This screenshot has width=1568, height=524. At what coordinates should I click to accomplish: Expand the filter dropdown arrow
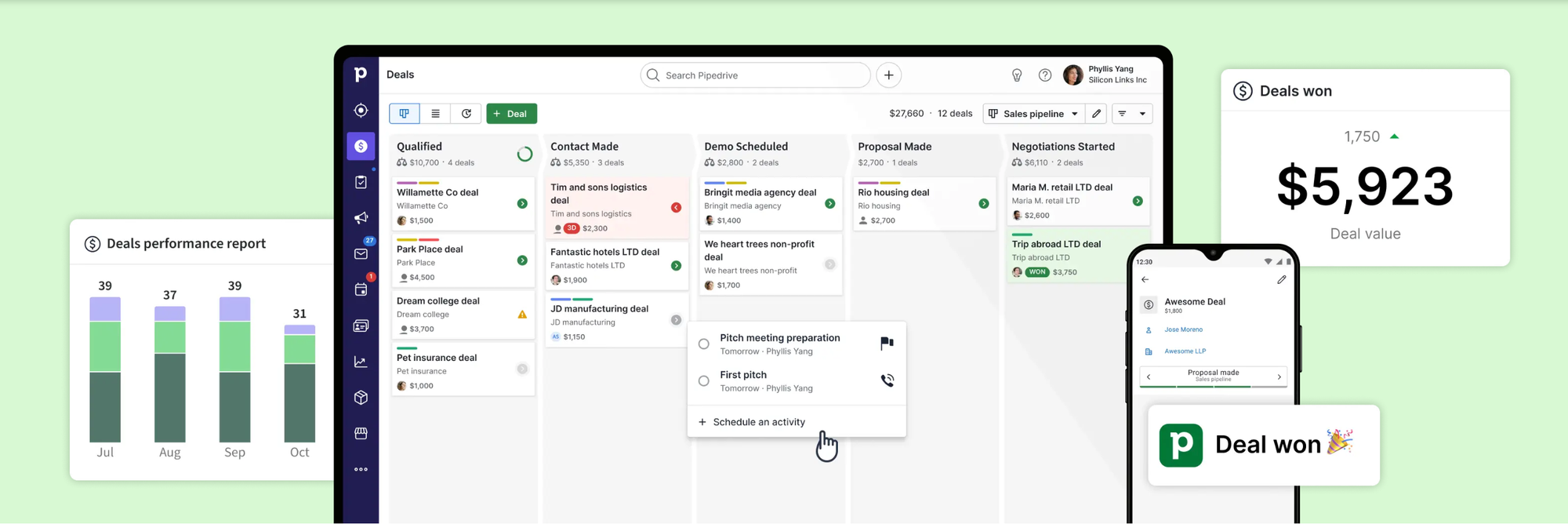(1142, 114)
